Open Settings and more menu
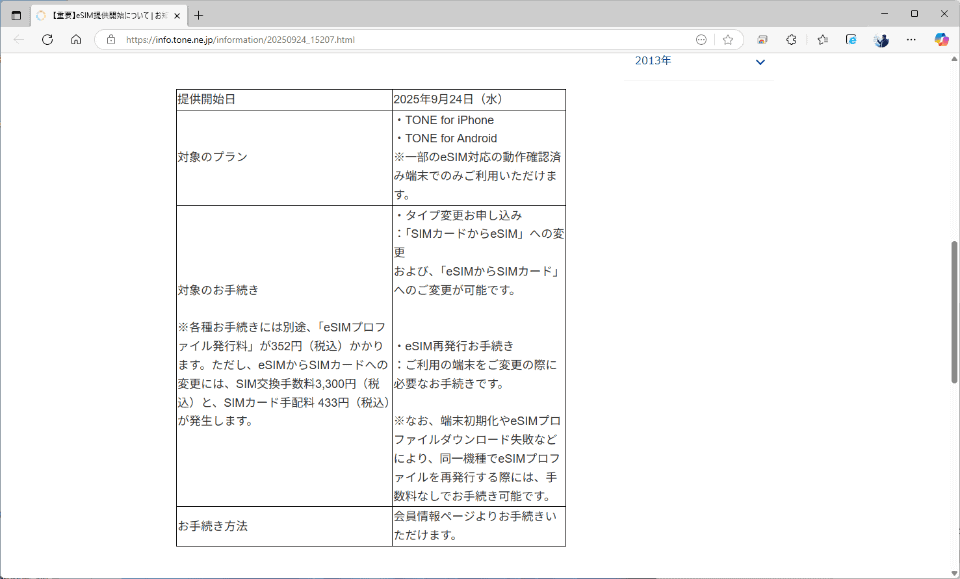 pyautogui.click(x=911, y=40)
